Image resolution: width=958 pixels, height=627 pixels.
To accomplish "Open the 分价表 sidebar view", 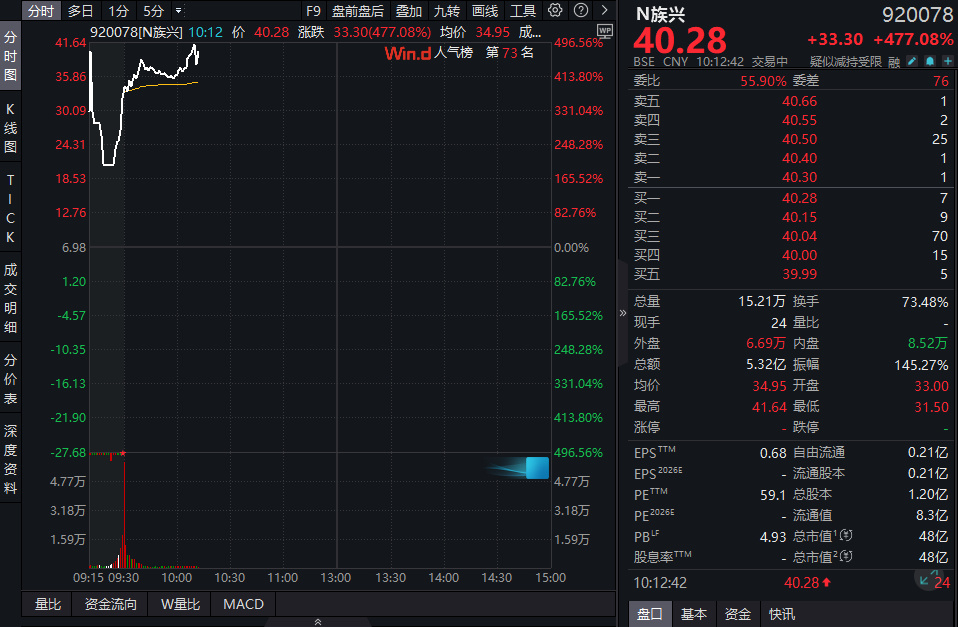I will tap(10, 379).
